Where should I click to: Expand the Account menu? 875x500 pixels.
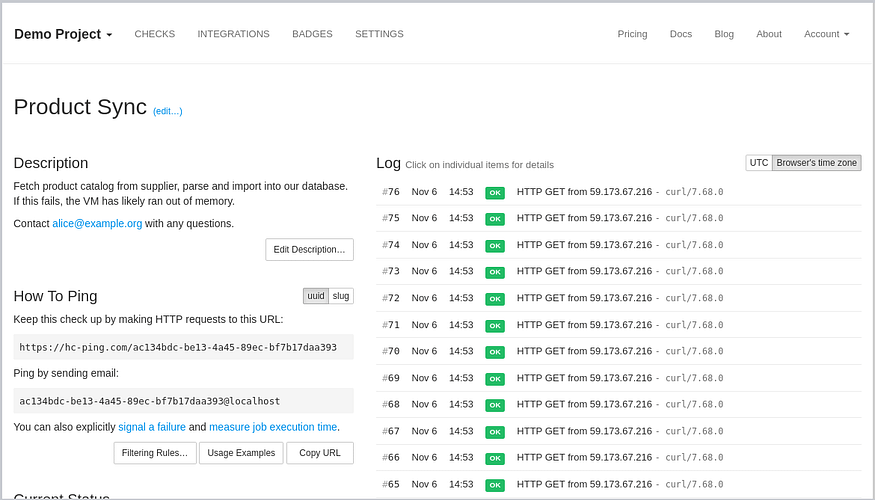pyautogui.click(x=826, y=34)
